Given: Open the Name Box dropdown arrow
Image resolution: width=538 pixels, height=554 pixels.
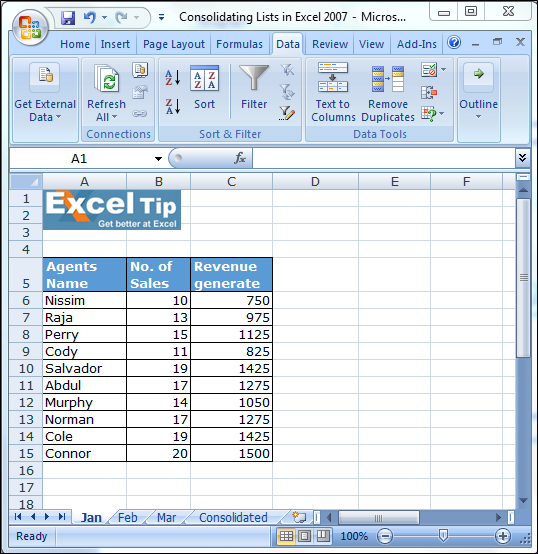Looking at the screenshot, I should coord(158,159).
